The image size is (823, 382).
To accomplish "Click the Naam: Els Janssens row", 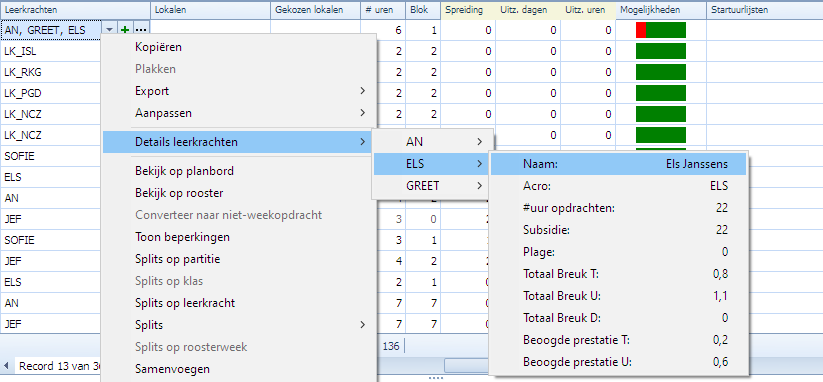I will [618, 164].
